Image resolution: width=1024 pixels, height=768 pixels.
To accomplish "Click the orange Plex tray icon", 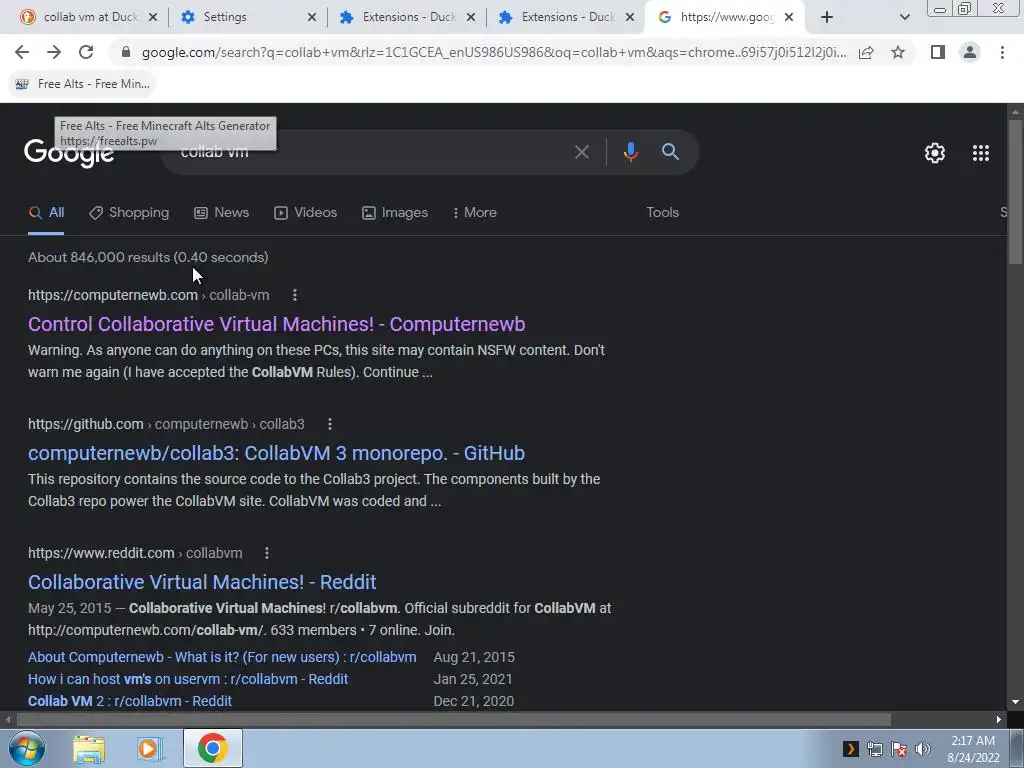I will tap(850, 749).
